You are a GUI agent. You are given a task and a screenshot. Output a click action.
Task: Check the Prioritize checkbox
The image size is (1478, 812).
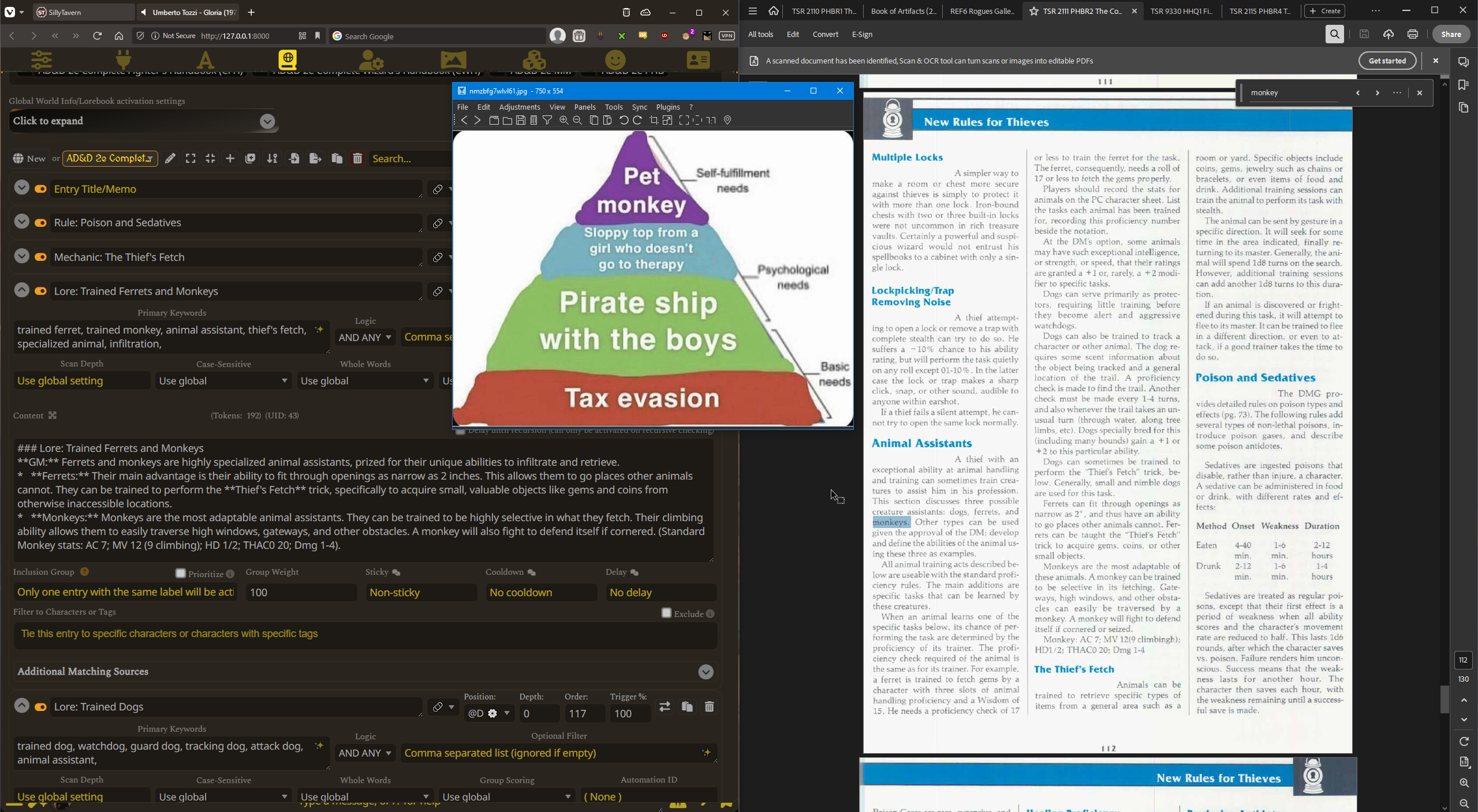(181, 573)
